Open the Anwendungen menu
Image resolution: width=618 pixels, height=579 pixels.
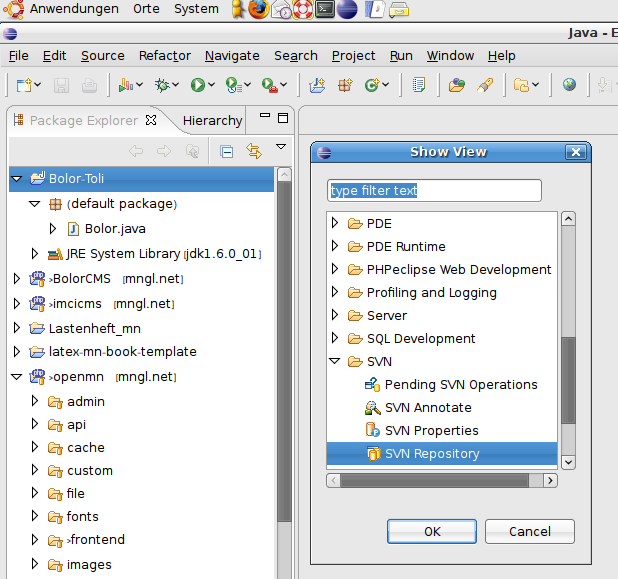pyautogui.click(x=74, y=8)
